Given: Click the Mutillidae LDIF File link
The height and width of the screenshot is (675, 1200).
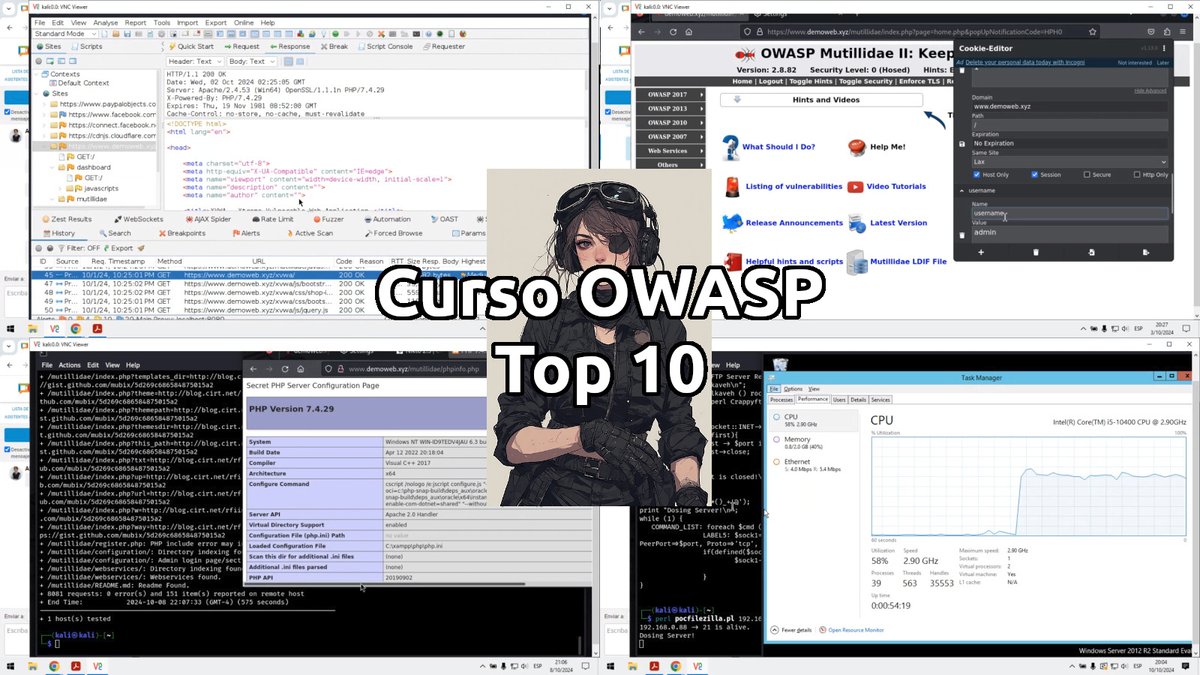Looking at the screenshot, I should (x=907, y=261).
